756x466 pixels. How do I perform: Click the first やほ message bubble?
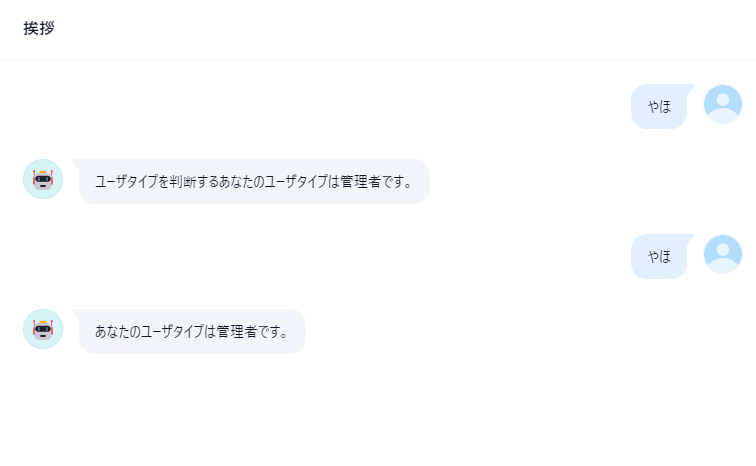tap(659, 107)
